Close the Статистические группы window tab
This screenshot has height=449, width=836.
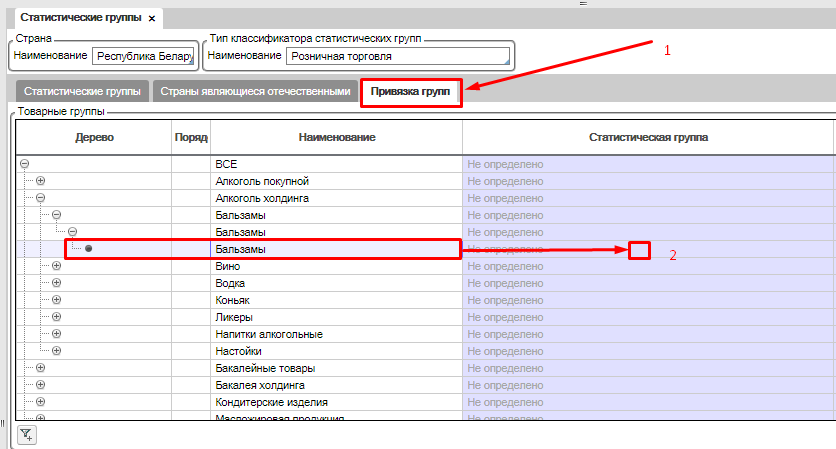point(152,19)
